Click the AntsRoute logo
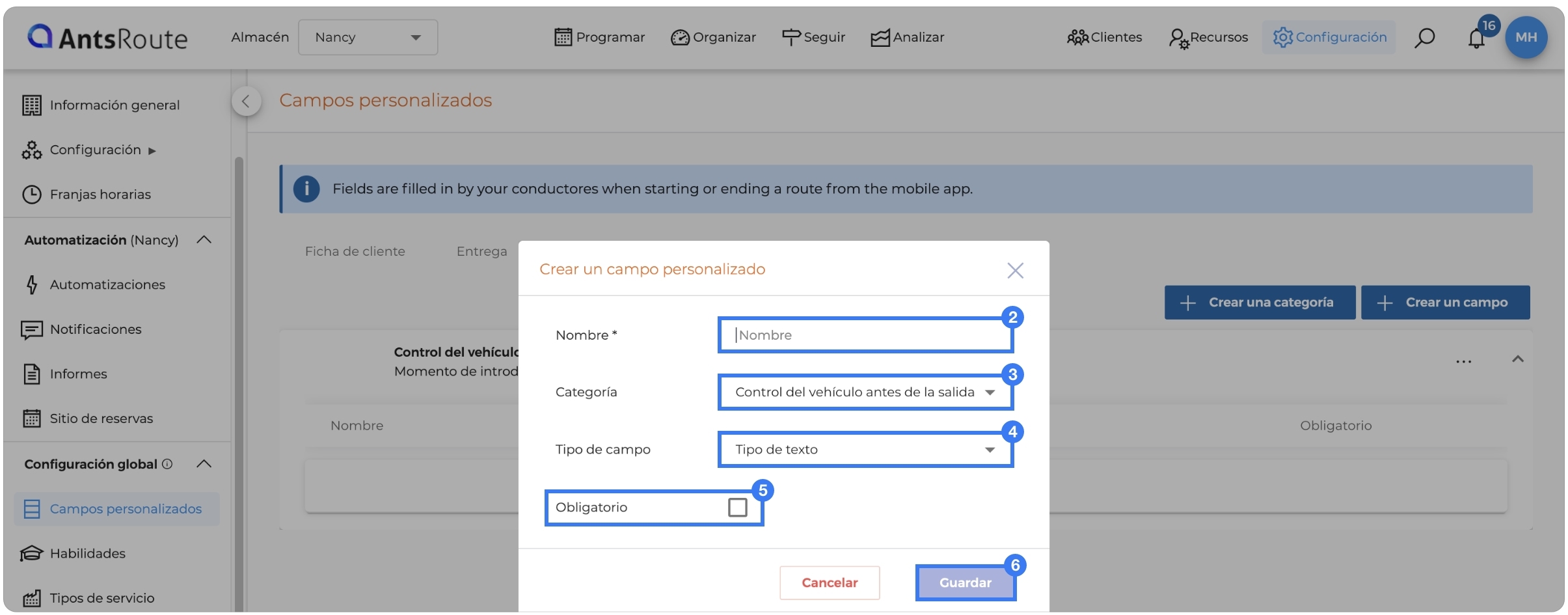Screen dimensions: 1568x615 (107, 38)
